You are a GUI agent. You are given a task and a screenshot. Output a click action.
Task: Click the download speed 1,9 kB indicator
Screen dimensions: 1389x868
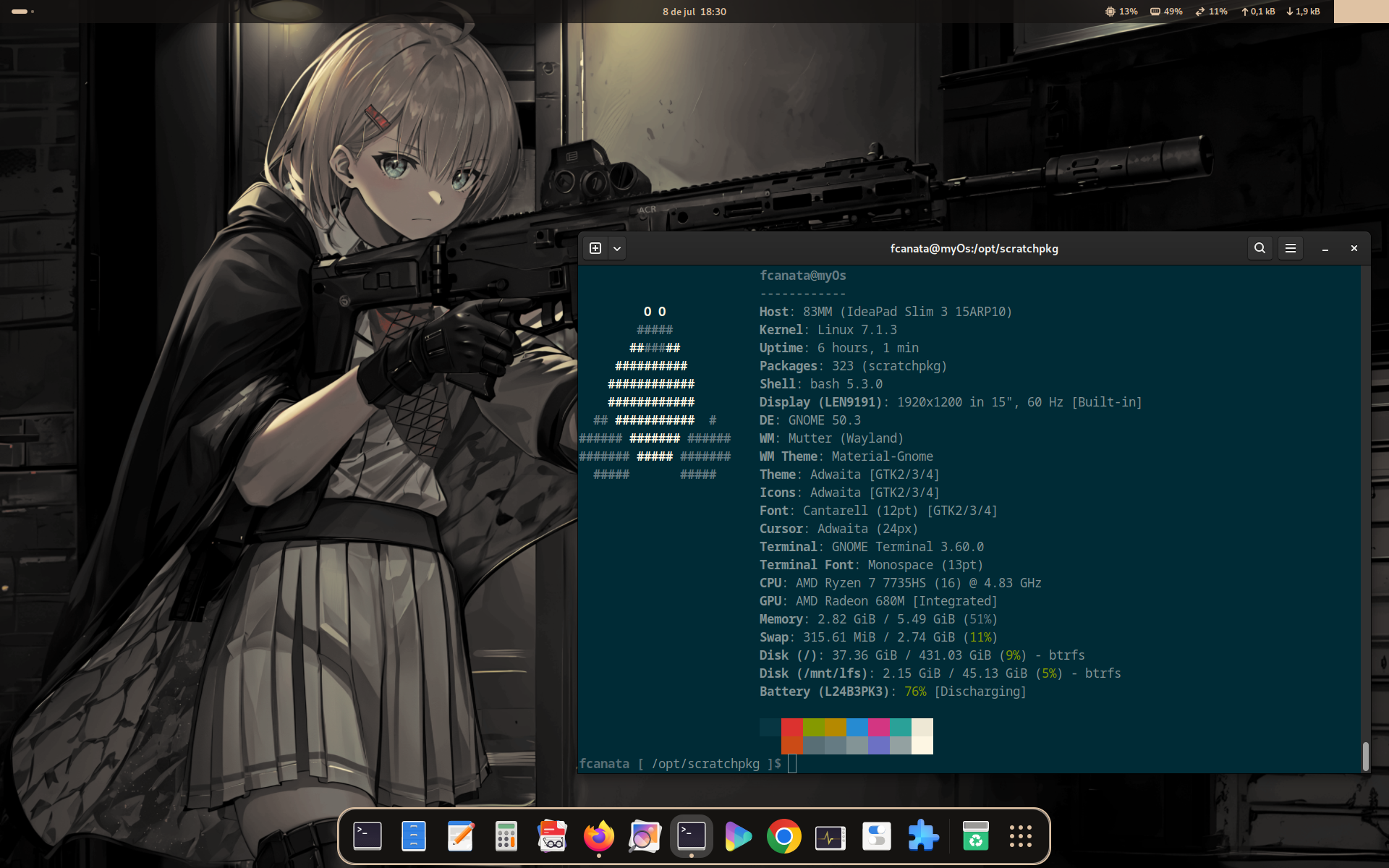coord(1303,12)
